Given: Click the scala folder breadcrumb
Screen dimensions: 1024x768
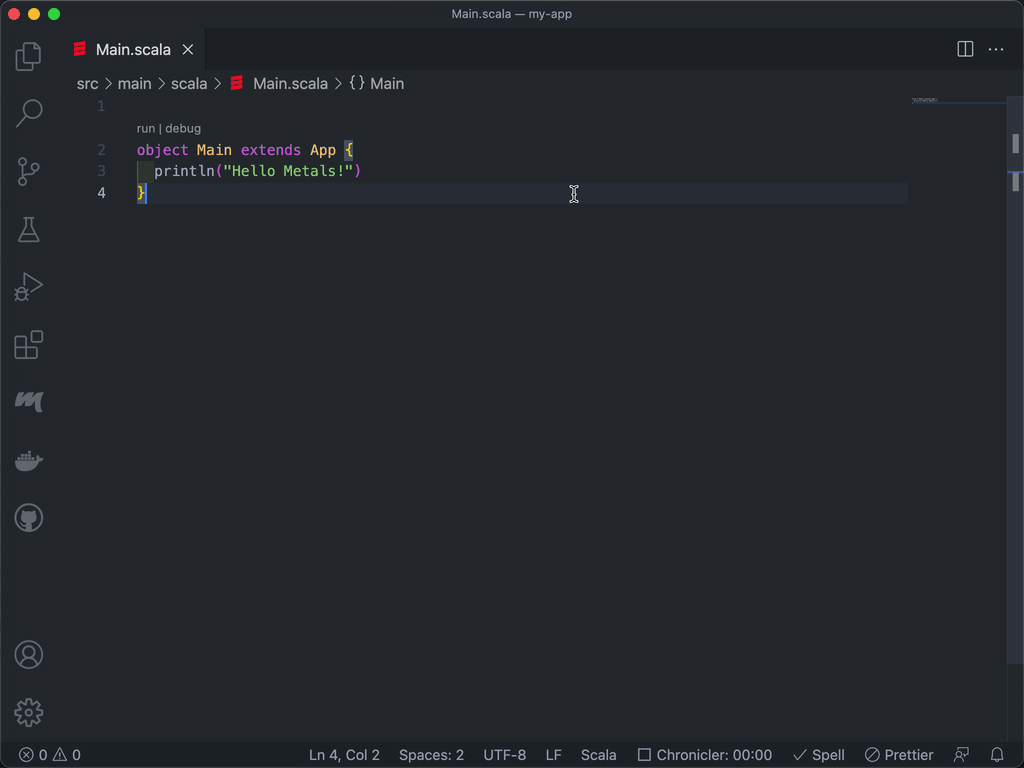Looking at the screenshot, I should click(189, 84).
